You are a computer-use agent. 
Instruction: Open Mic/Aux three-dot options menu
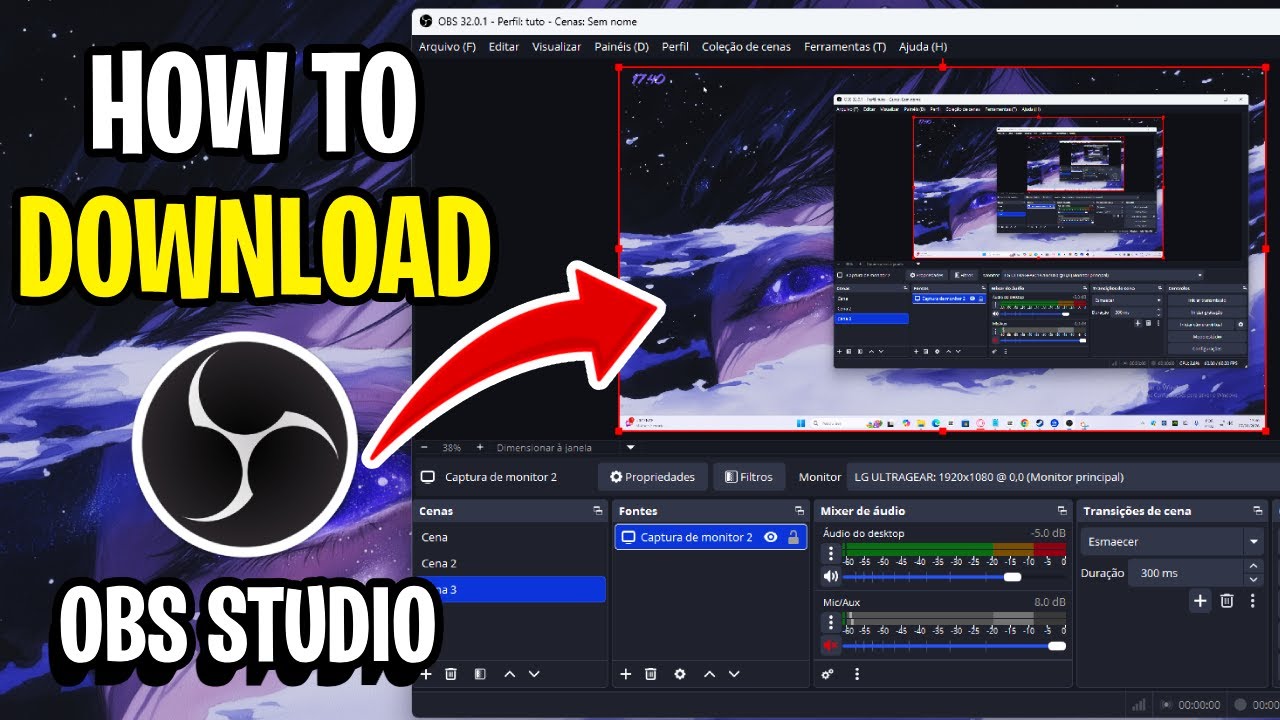(830, 622)
